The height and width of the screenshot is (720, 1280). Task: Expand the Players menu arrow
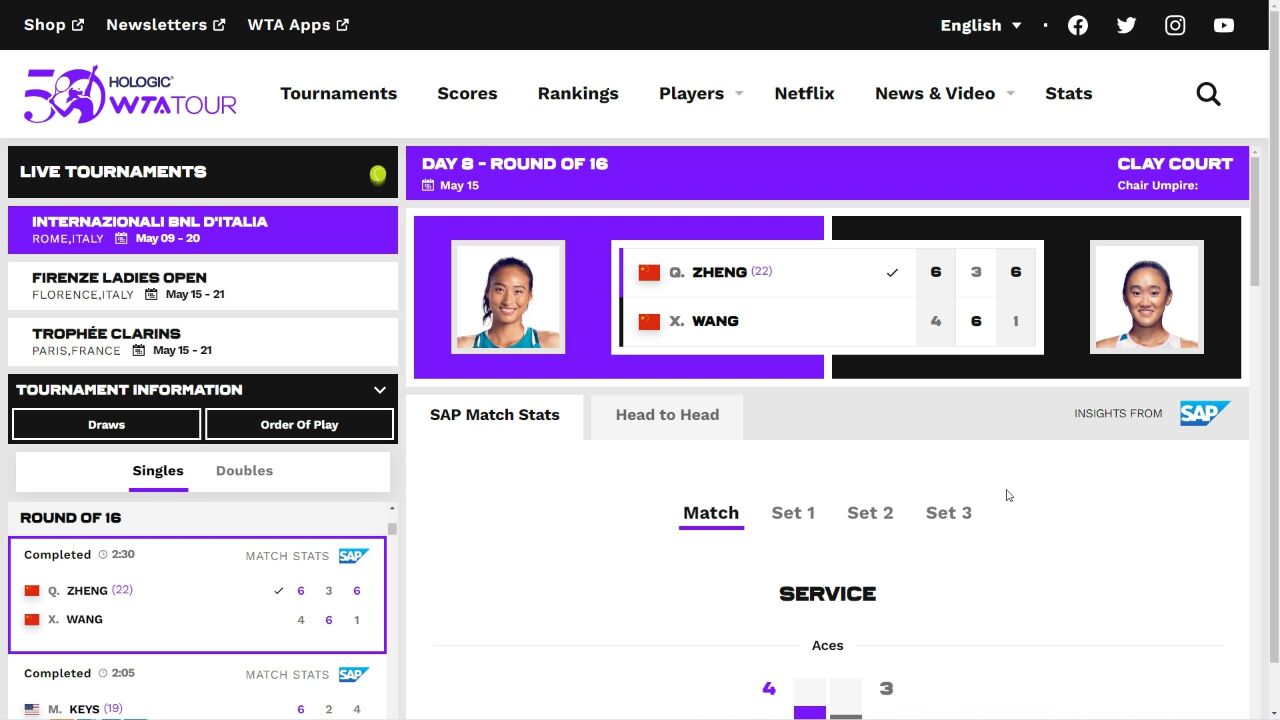coord(739,93)
